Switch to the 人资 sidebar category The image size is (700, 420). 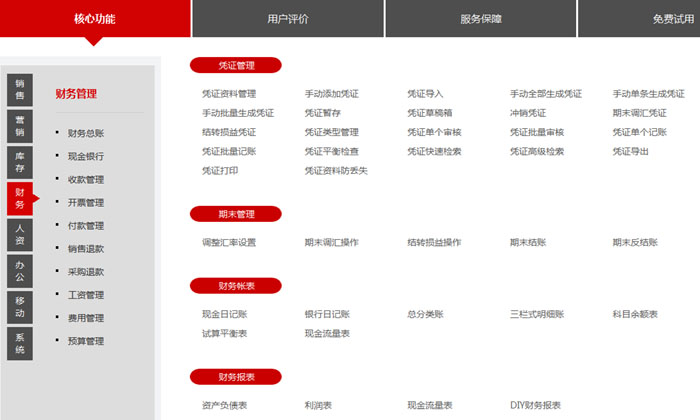coord(19,233)
